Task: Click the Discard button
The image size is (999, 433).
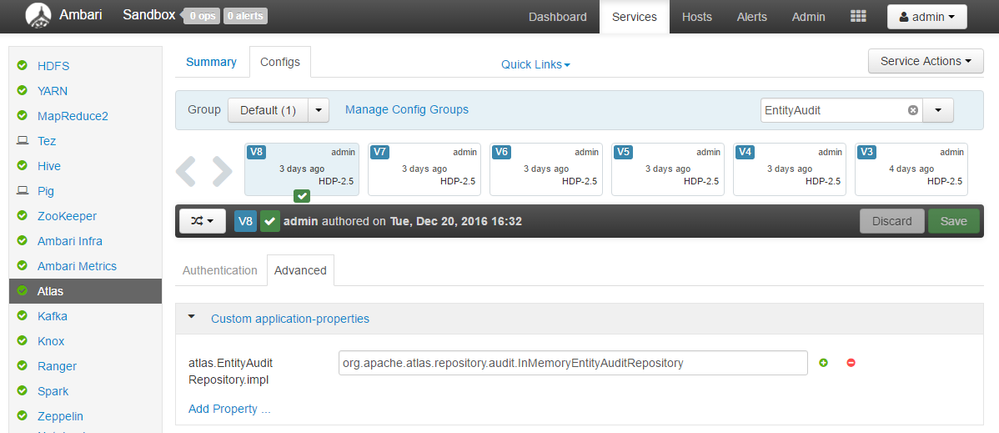Action: (x=892, y=221)
